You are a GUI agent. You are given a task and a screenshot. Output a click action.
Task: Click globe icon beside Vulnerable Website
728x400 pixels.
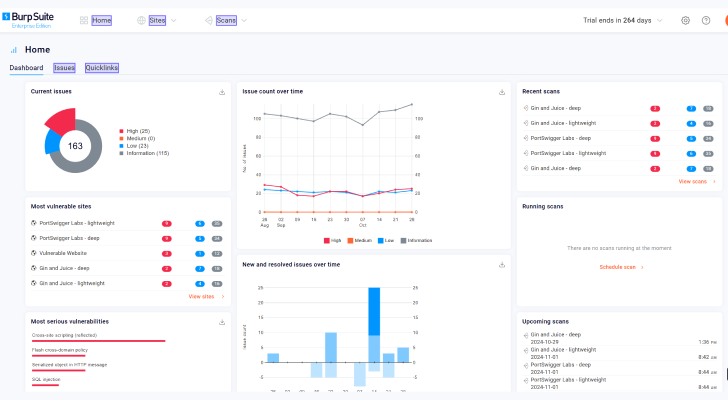tap(33, 253)
